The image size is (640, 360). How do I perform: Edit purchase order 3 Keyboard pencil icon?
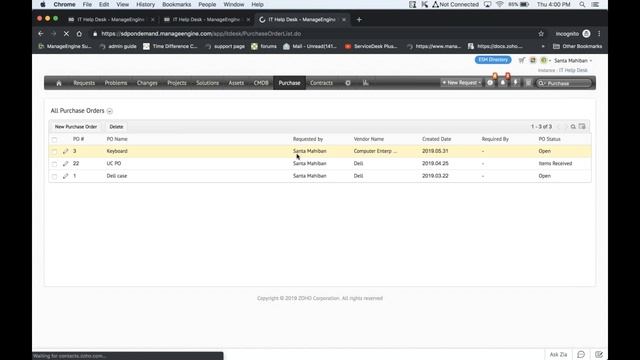tap(66, 151)
